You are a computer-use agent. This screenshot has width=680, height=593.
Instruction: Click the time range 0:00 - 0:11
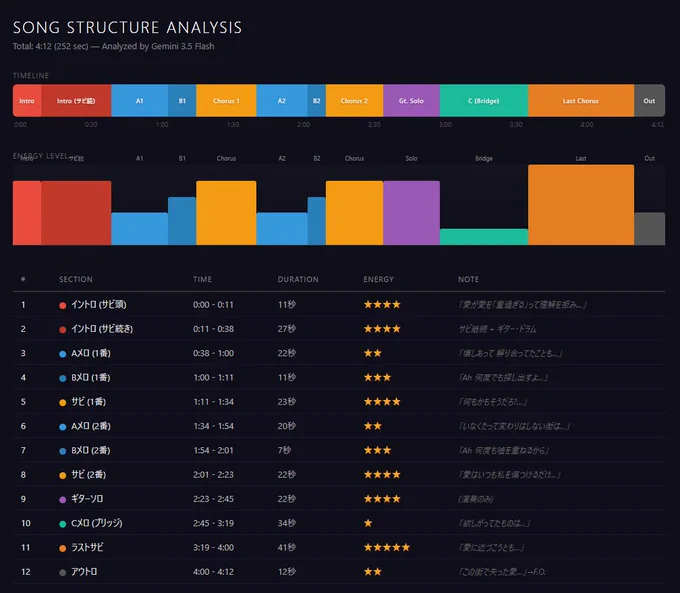[213, 305]
